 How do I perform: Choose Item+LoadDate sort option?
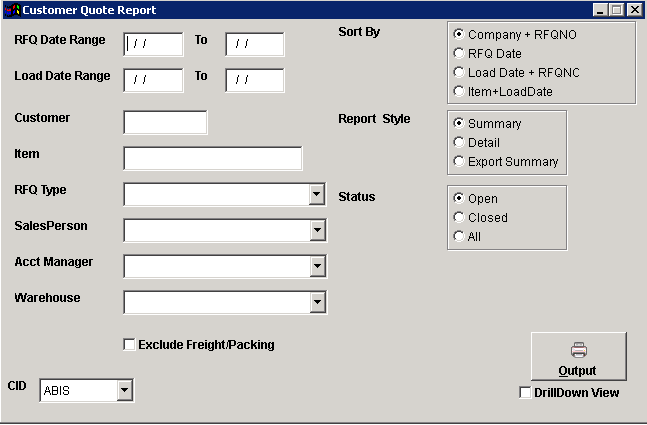[459, 92]
